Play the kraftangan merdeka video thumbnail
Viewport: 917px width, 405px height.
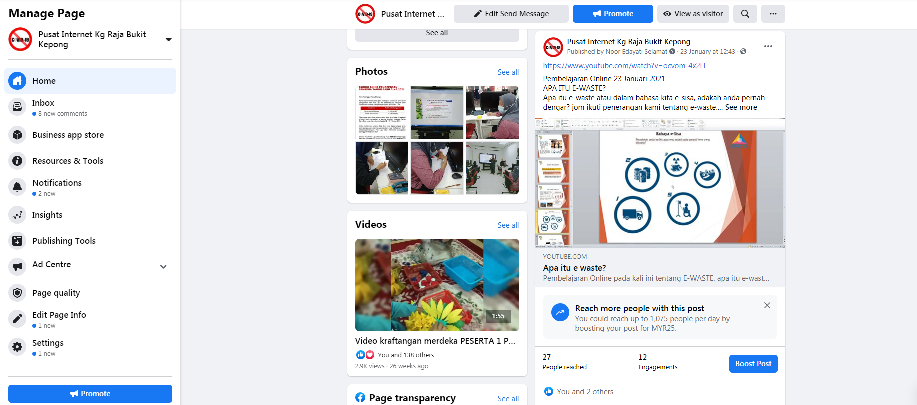point(437,285)
